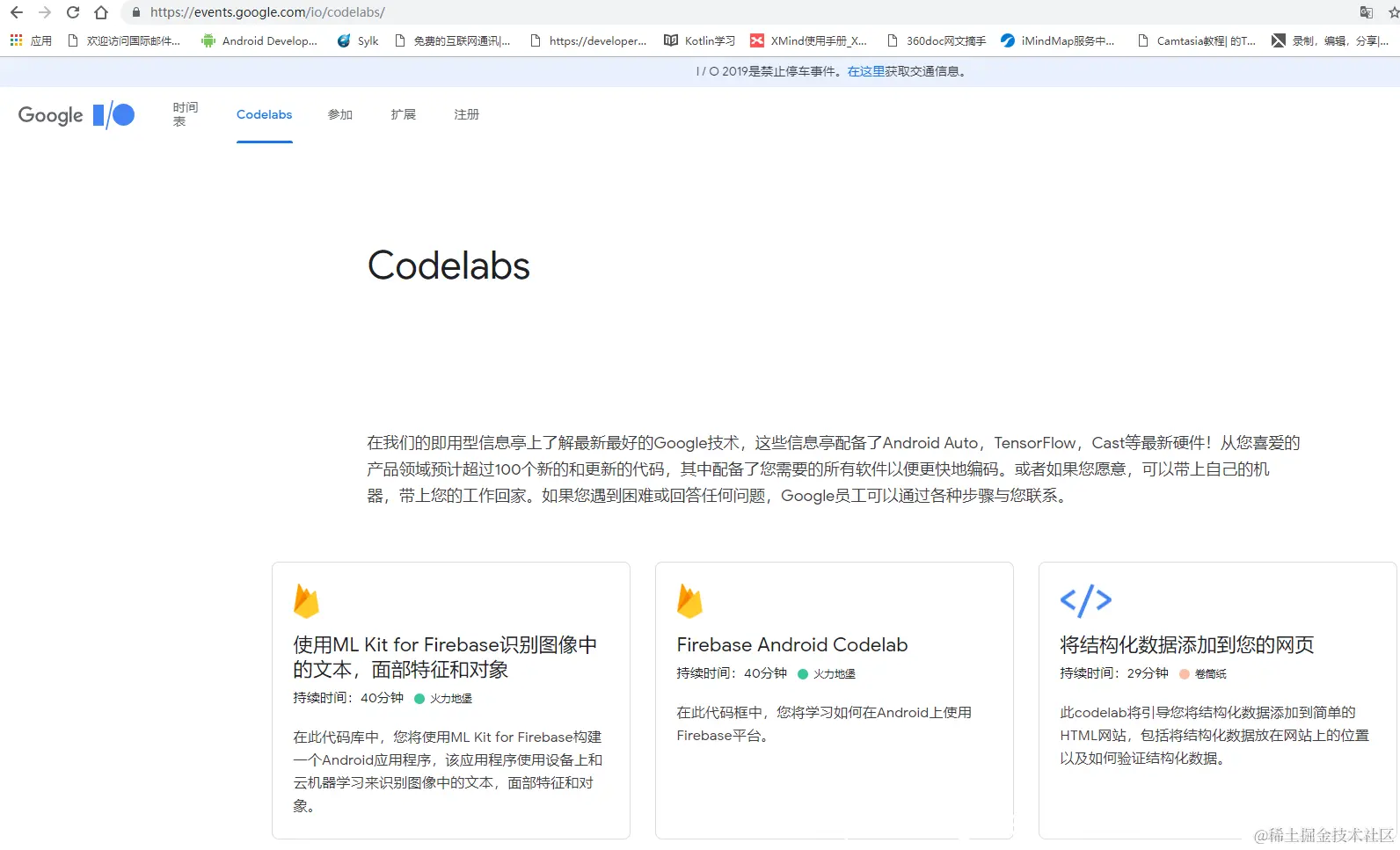Open the ML Kit for Firebase codelab title
This screenshot has height=850, width=1400.
coord(445,657)
